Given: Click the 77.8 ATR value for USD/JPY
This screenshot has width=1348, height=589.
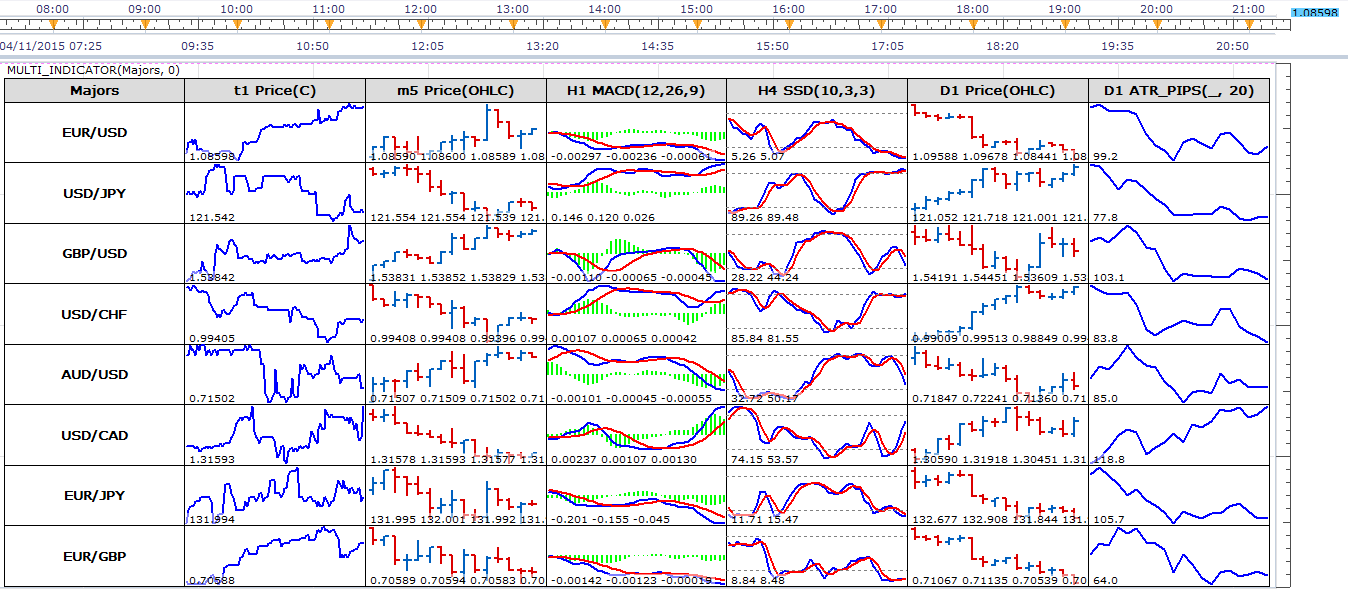Looking at the screenshot, I should tap(1105, 217).
